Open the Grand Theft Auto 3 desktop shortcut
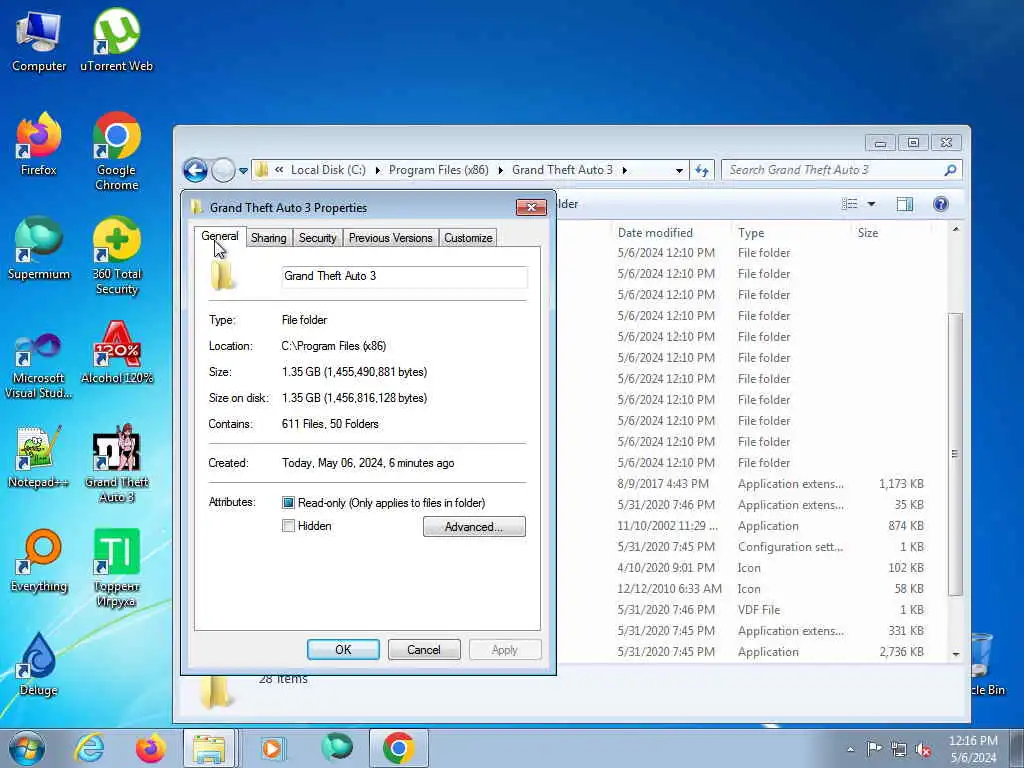 [116, 464]
